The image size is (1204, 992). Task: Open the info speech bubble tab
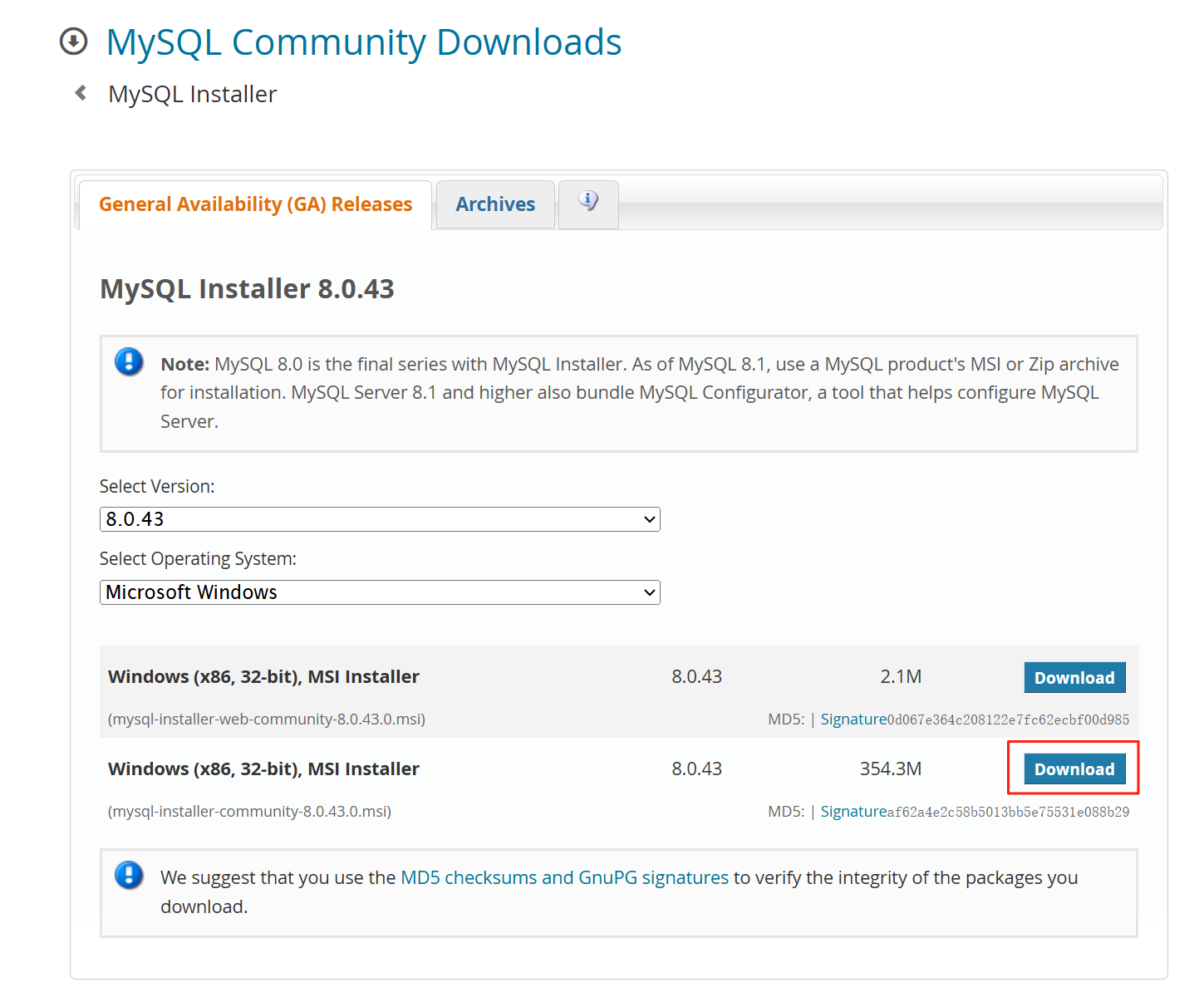click(x=588, y=202)
